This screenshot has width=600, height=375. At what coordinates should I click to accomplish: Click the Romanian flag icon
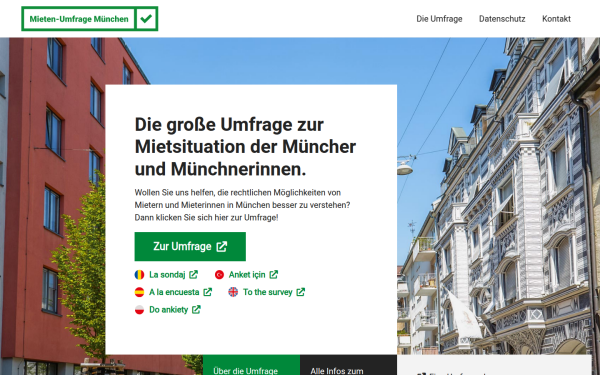(x=139, y=275)
